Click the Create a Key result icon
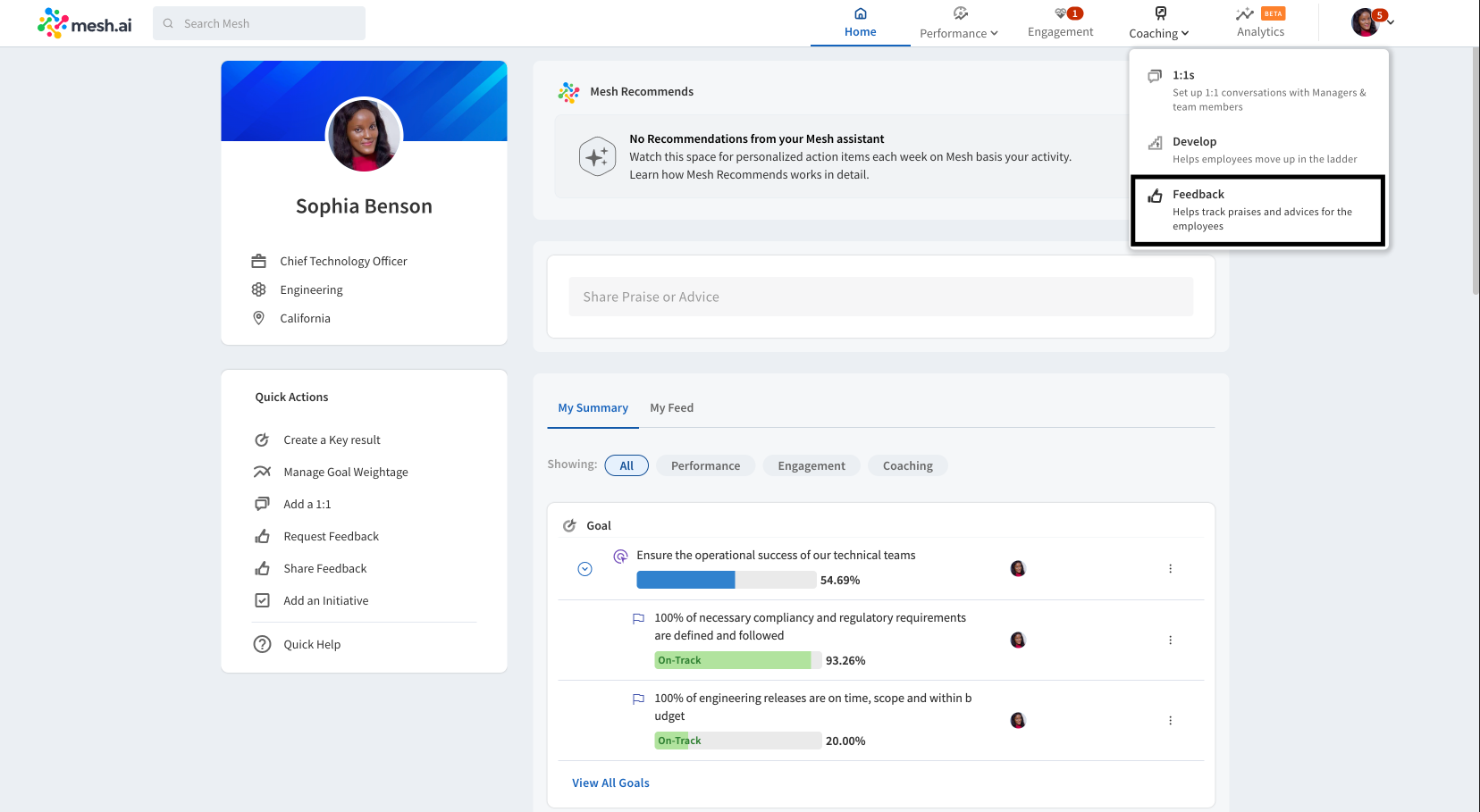The width and height of the screenshot is (1480, 812). tap(262, 439)
